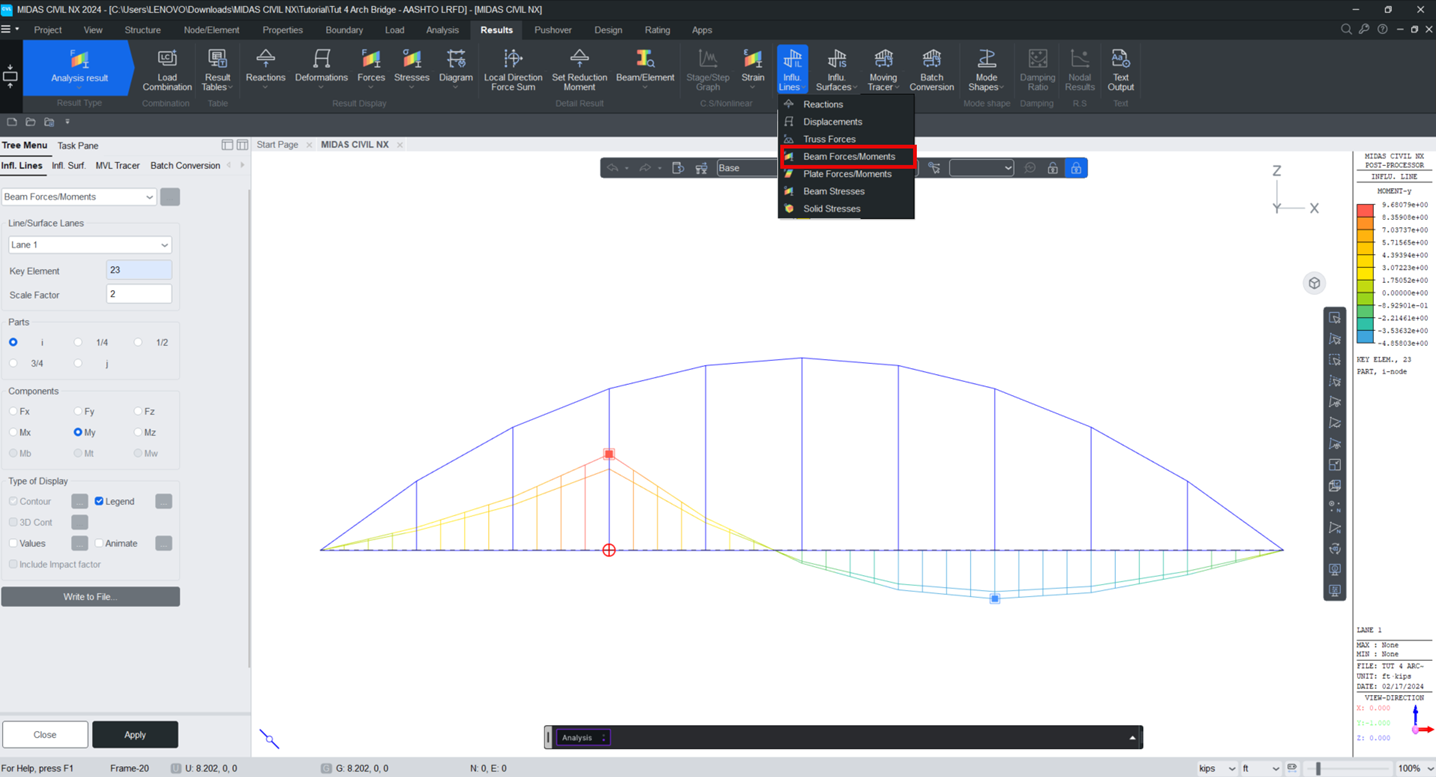Click the undo arrow in the view toolbar
1436x777 pixels.
coord(612,168)
